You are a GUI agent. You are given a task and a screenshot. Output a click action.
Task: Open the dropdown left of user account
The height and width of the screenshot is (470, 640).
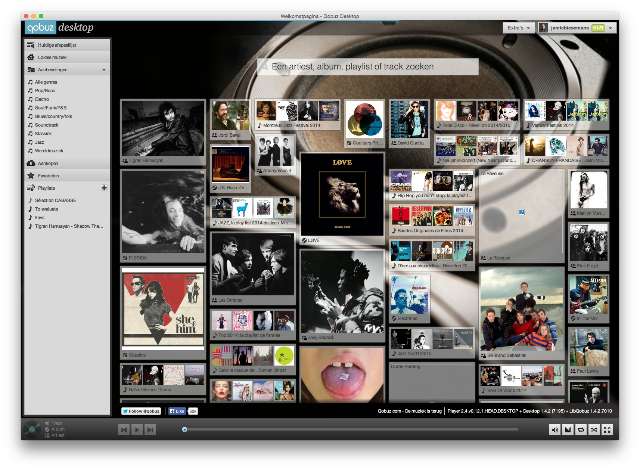(x=516, y=29)
